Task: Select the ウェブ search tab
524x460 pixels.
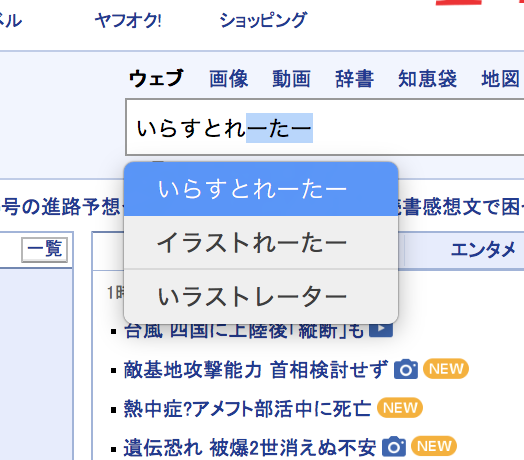Action: pyautogui.click(x=156, y=78)
